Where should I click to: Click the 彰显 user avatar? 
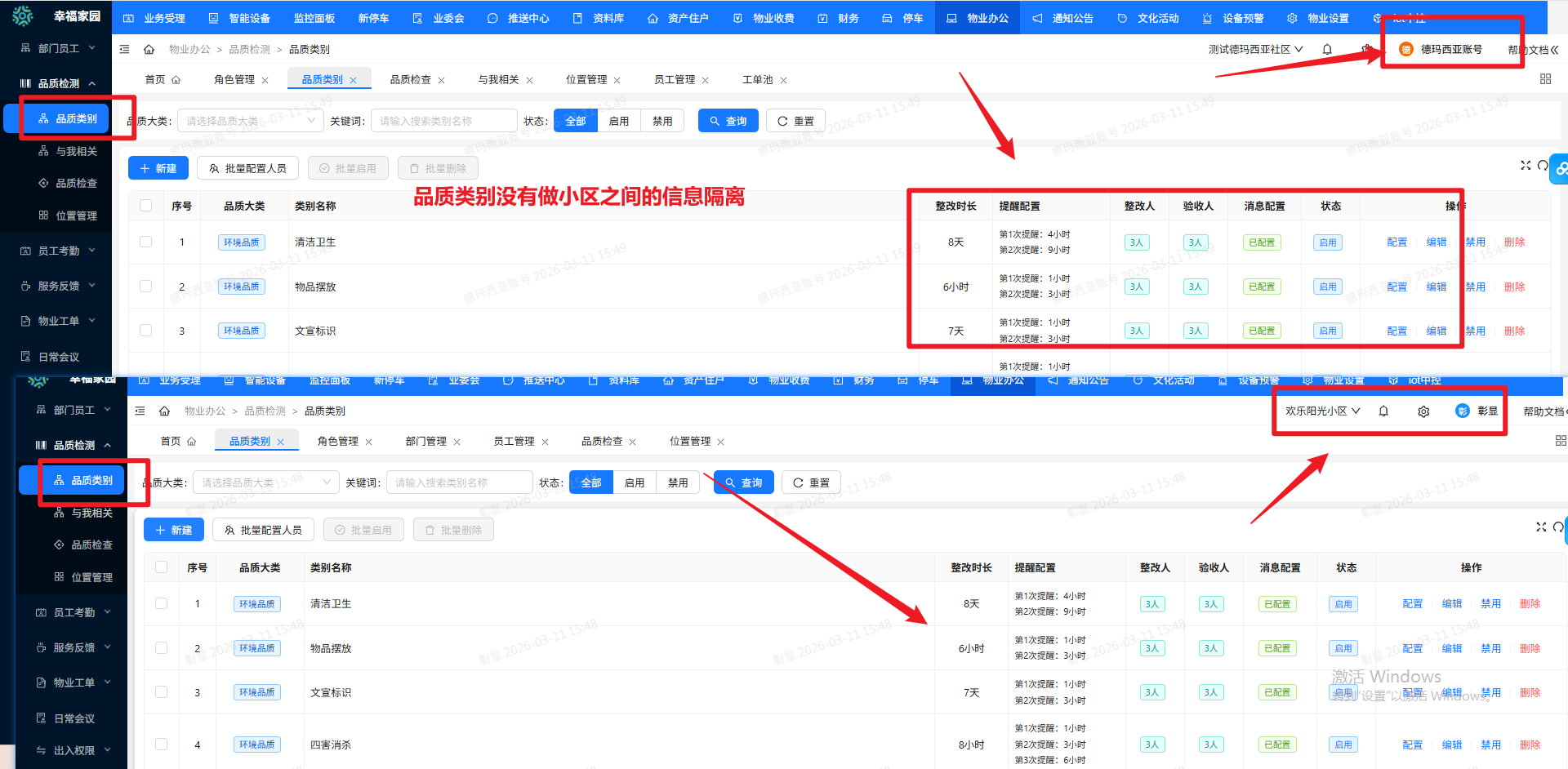click(x=1463, y=411)
